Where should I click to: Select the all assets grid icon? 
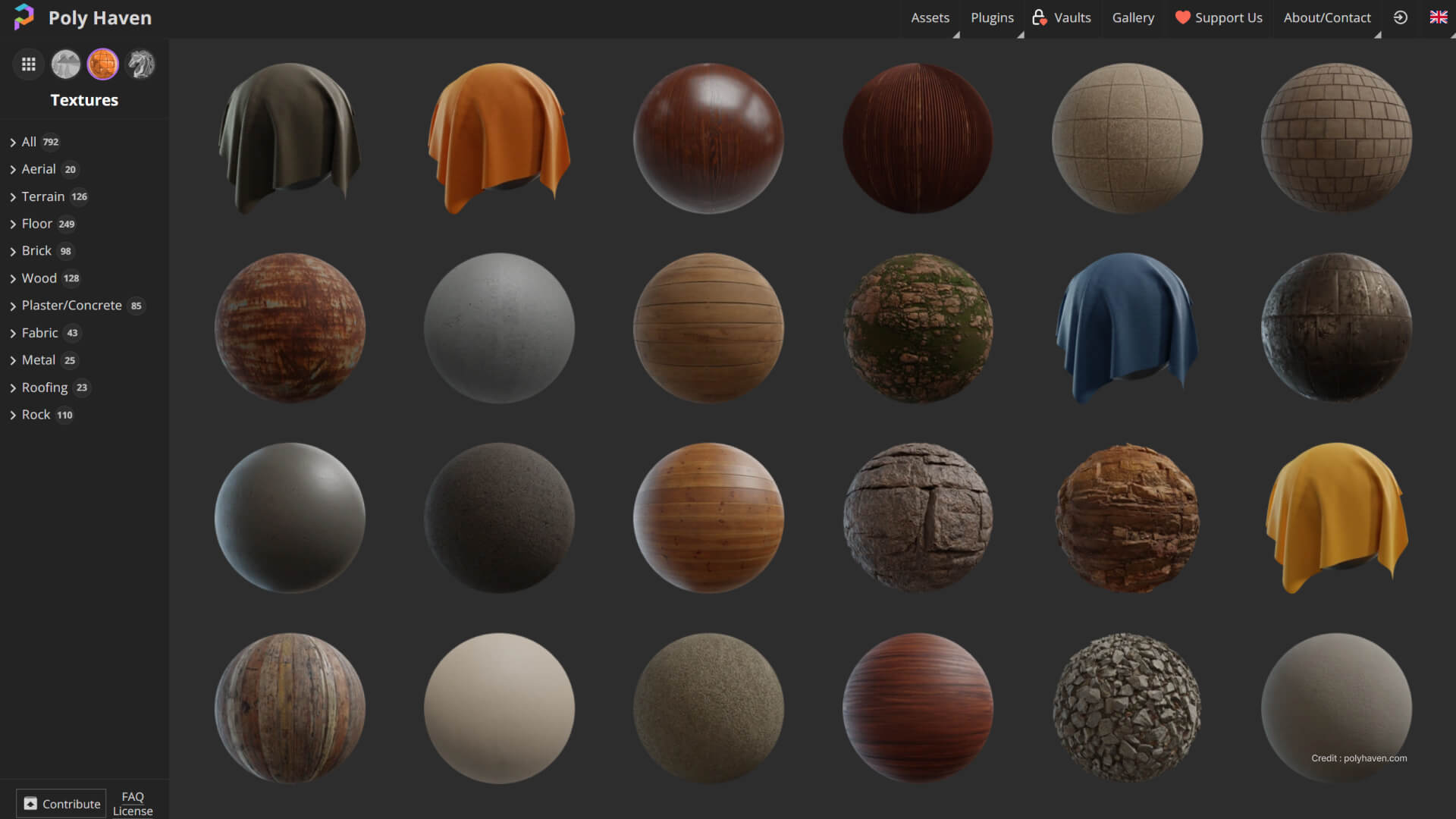pos(29,64)
